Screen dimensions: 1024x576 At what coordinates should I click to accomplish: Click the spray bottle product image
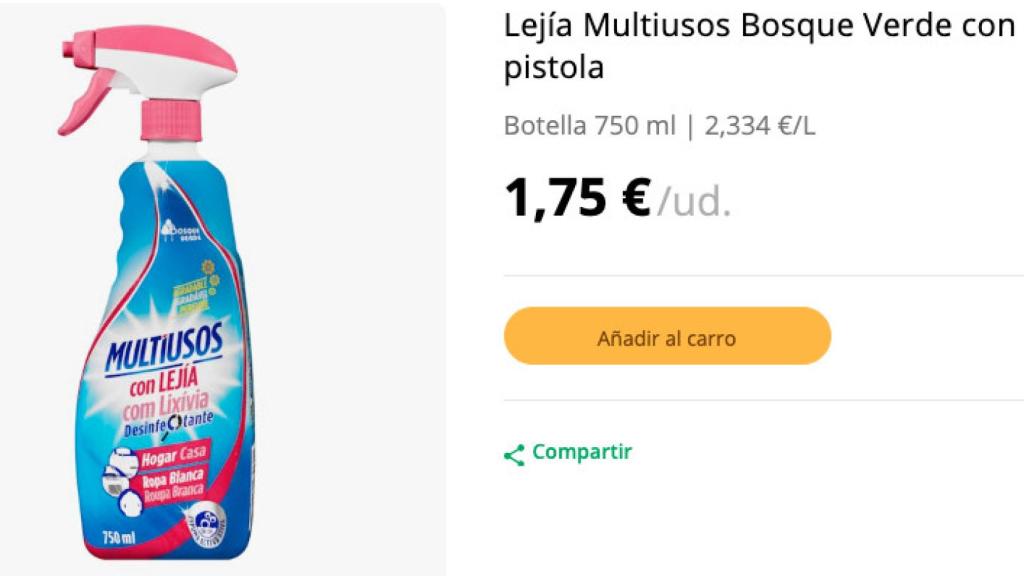coord(160,300)
